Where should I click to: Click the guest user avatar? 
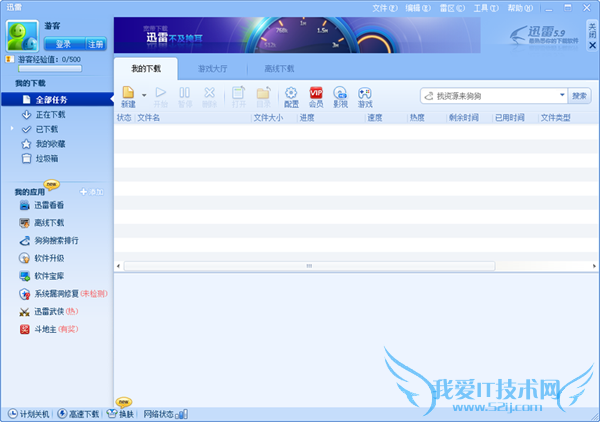tap(22, 36)
